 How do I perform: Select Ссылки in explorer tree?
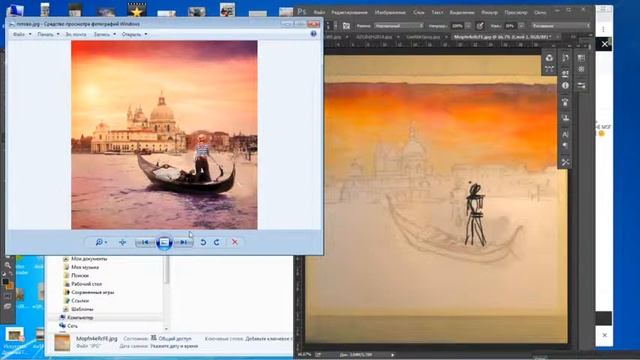80,301
